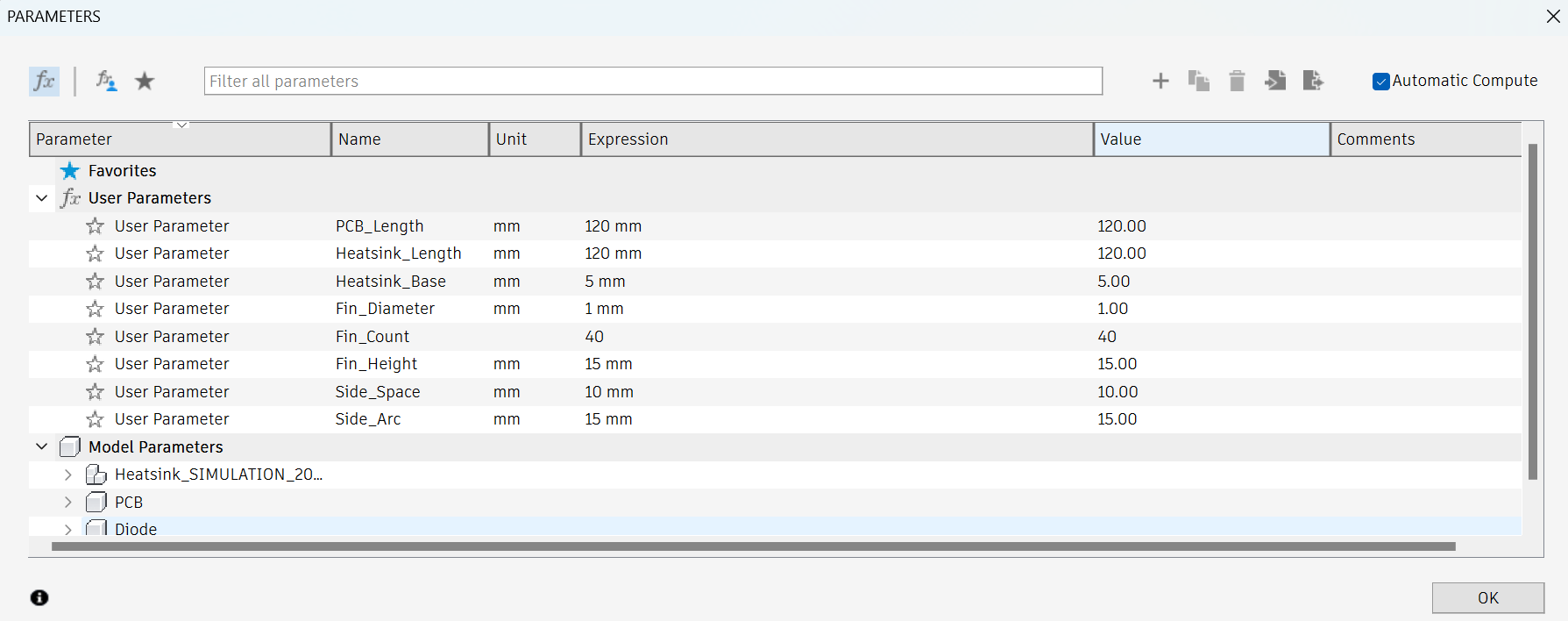Screen dimensions: 1568x621
Task: Mark Fin_Count as favorite with star
Action: tap(95, 337)
